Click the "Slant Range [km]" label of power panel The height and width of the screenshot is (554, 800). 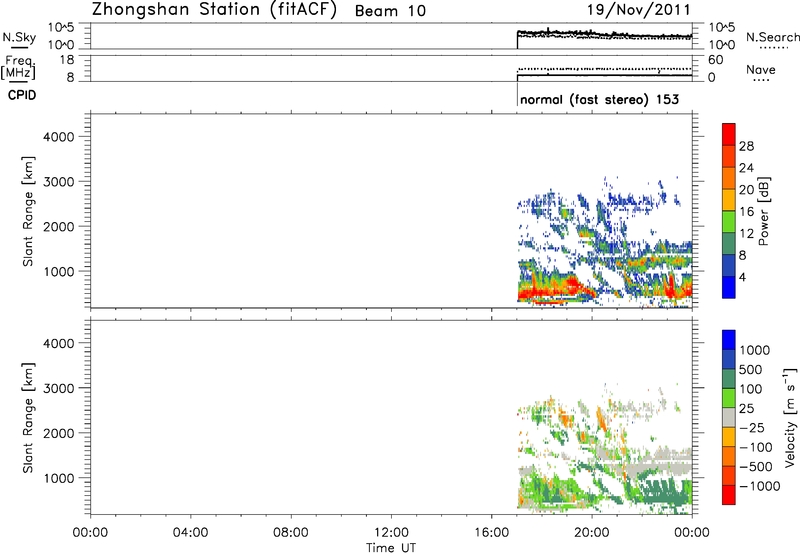pos(28,211)
